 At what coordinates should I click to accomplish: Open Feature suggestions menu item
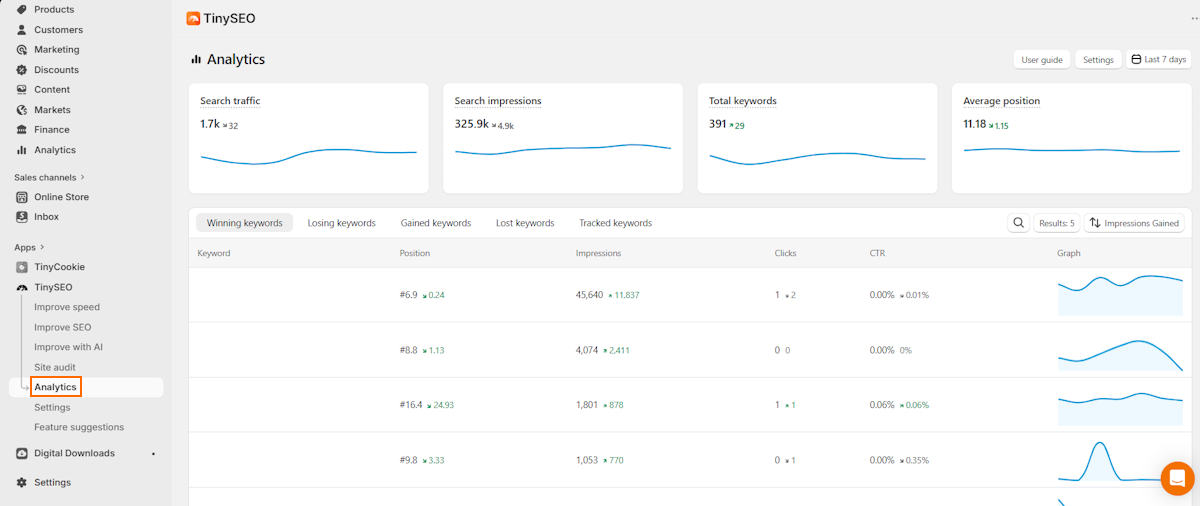pyautogui.click(x=79, y=427)
